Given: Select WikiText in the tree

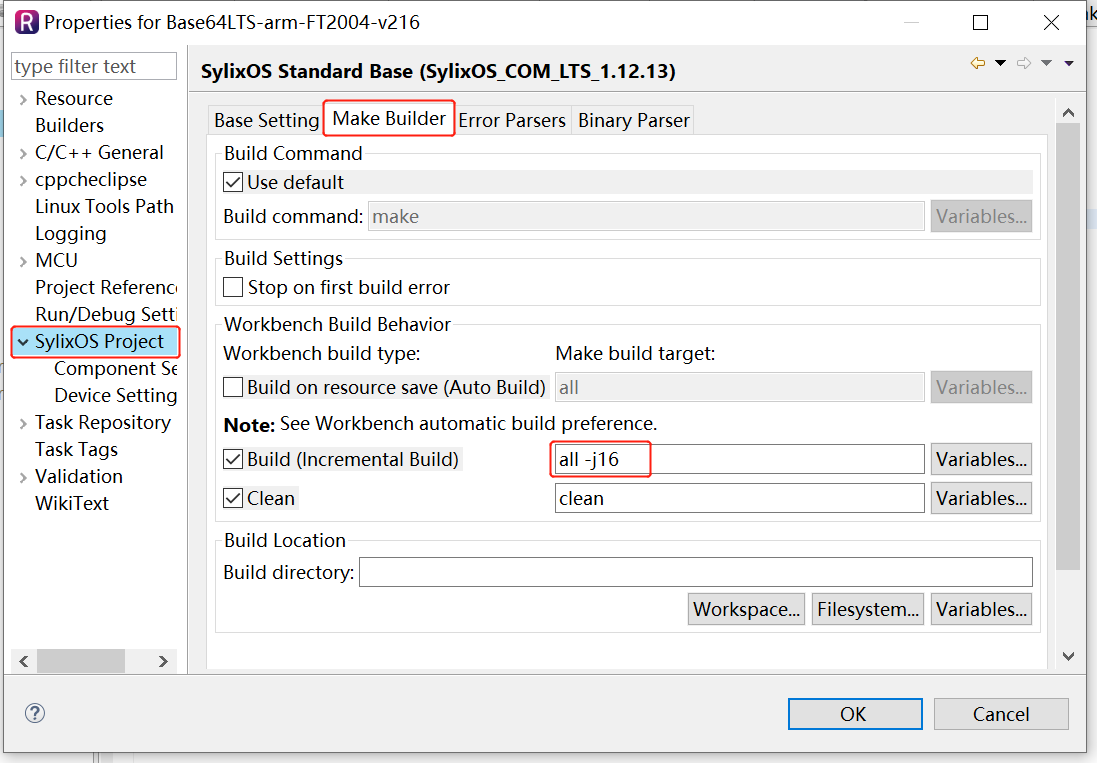Looking at the screenshot, I should pyautogui.click(x=72, y=504).
